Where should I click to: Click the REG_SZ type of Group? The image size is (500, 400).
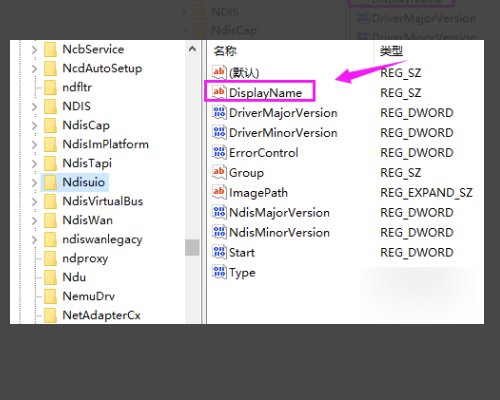(400, 172)
